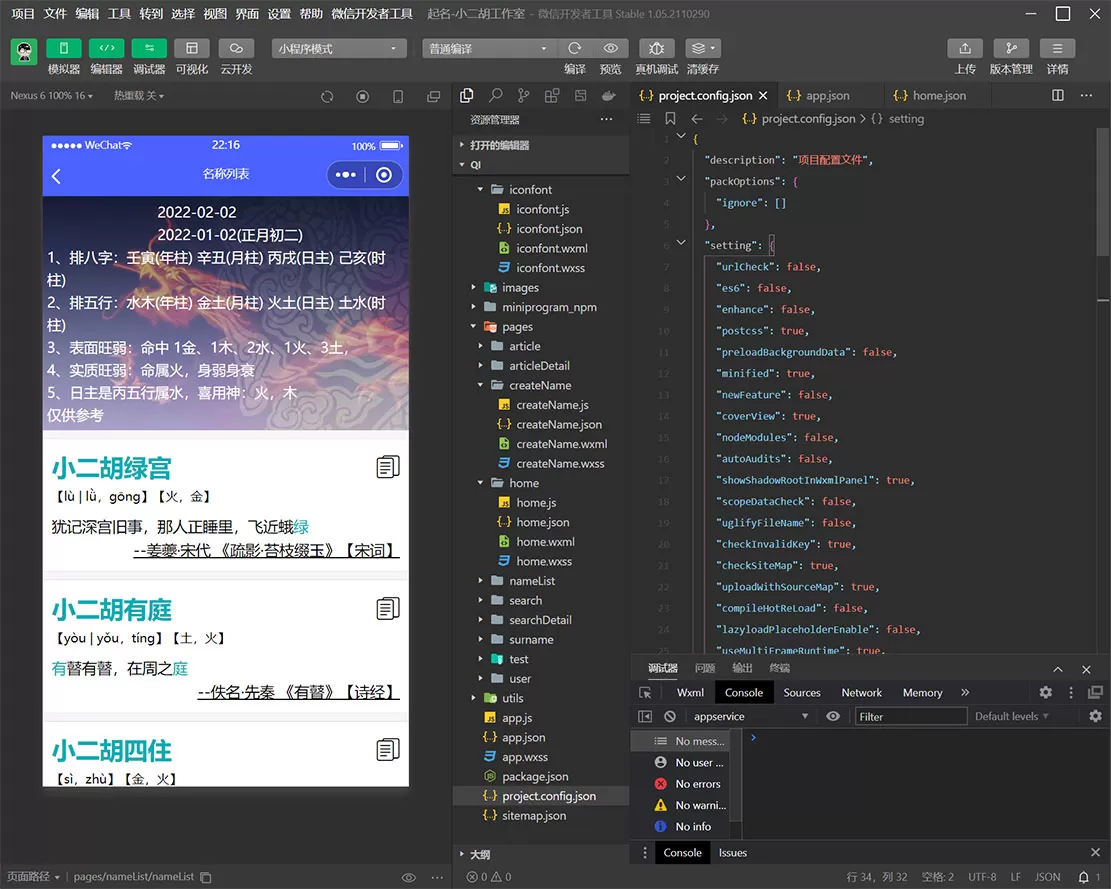Open Nexus 6 device dropdown
Image resolution: width=1111 pixels, height=889 pixels.
click(52, 96)
